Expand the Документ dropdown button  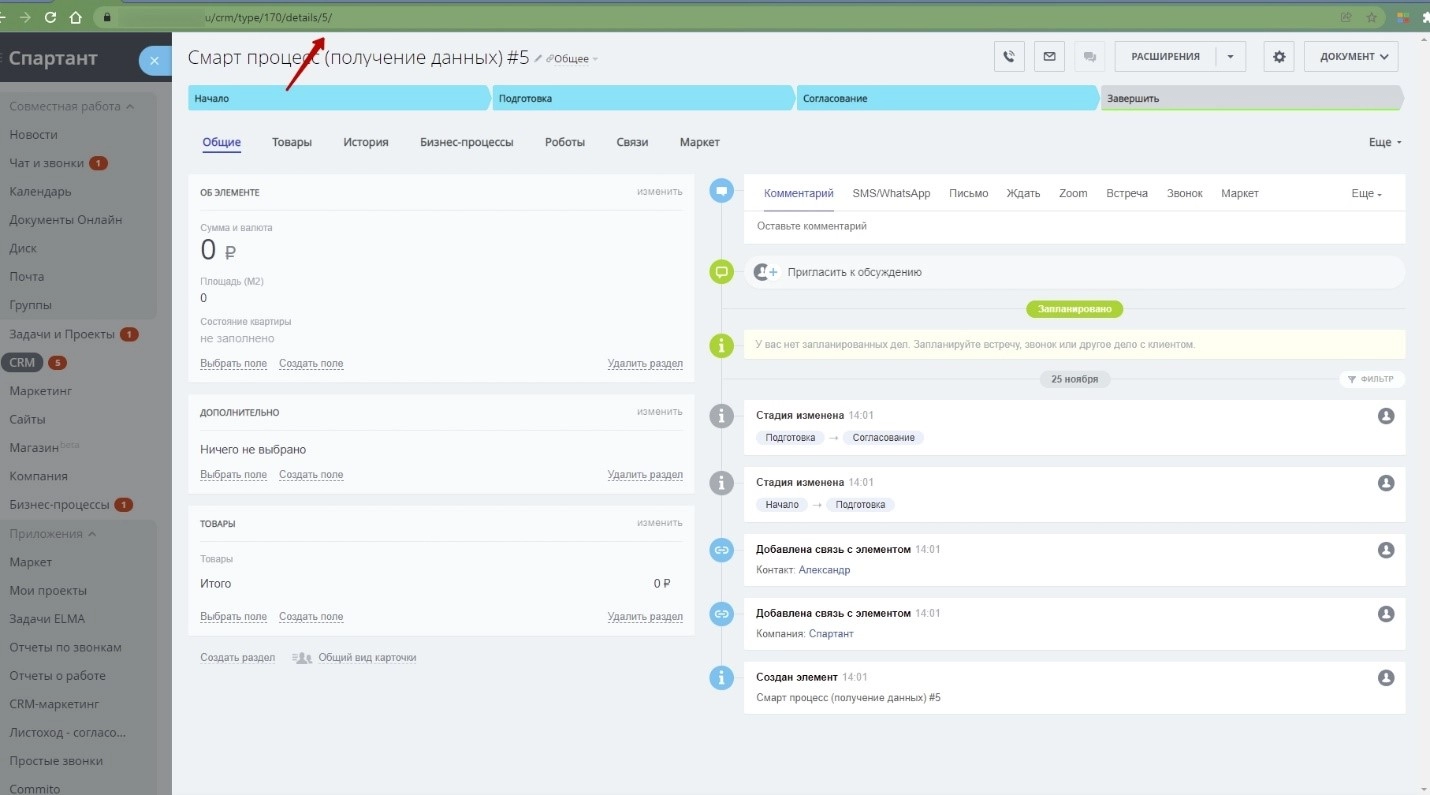click(1350, 57)
